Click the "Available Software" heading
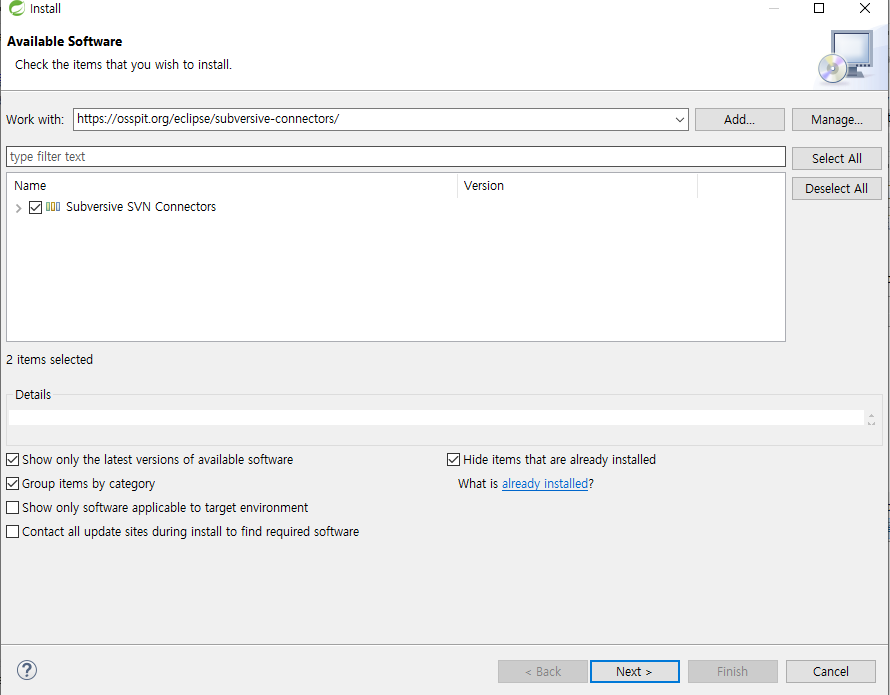This screenshot has height=695, width=890. click(65, 41)
